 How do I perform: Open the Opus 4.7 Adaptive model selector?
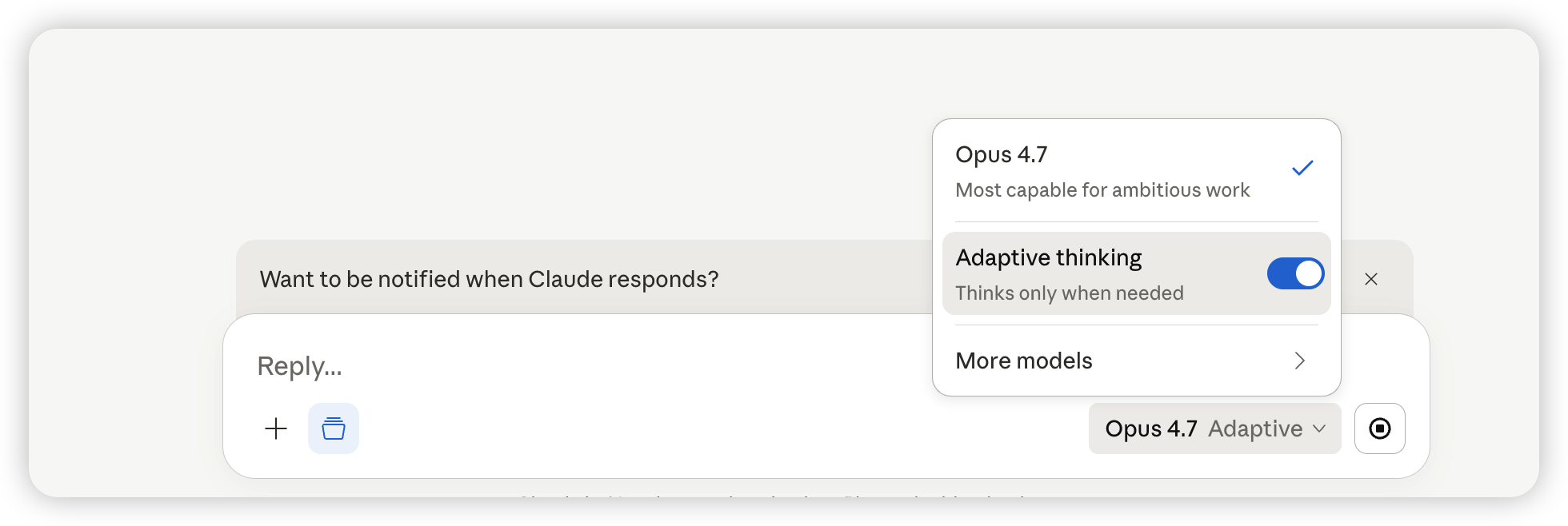[1214, 428]
